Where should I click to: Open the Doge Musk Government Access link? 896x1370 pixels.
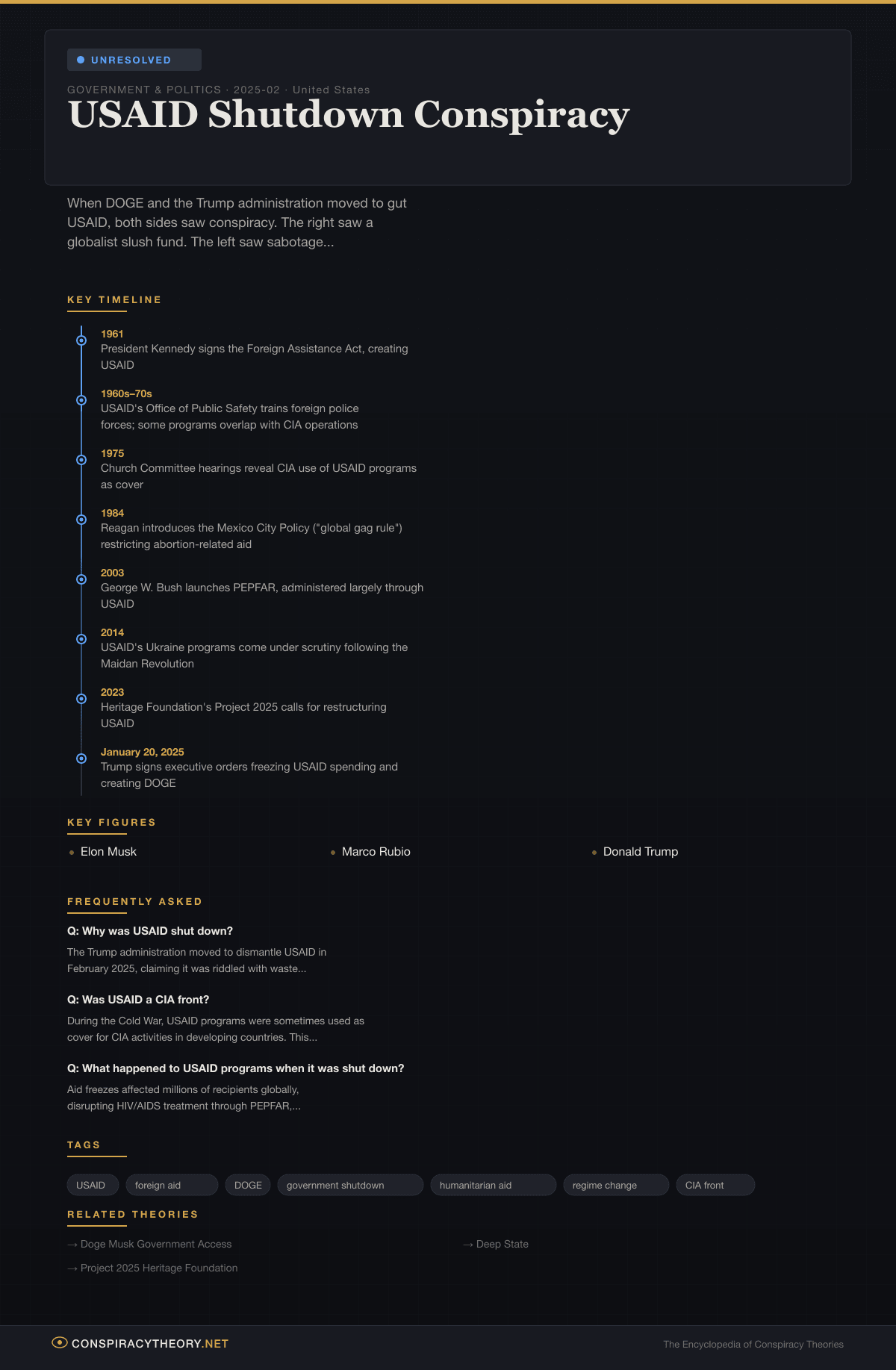click(155, 1244)
